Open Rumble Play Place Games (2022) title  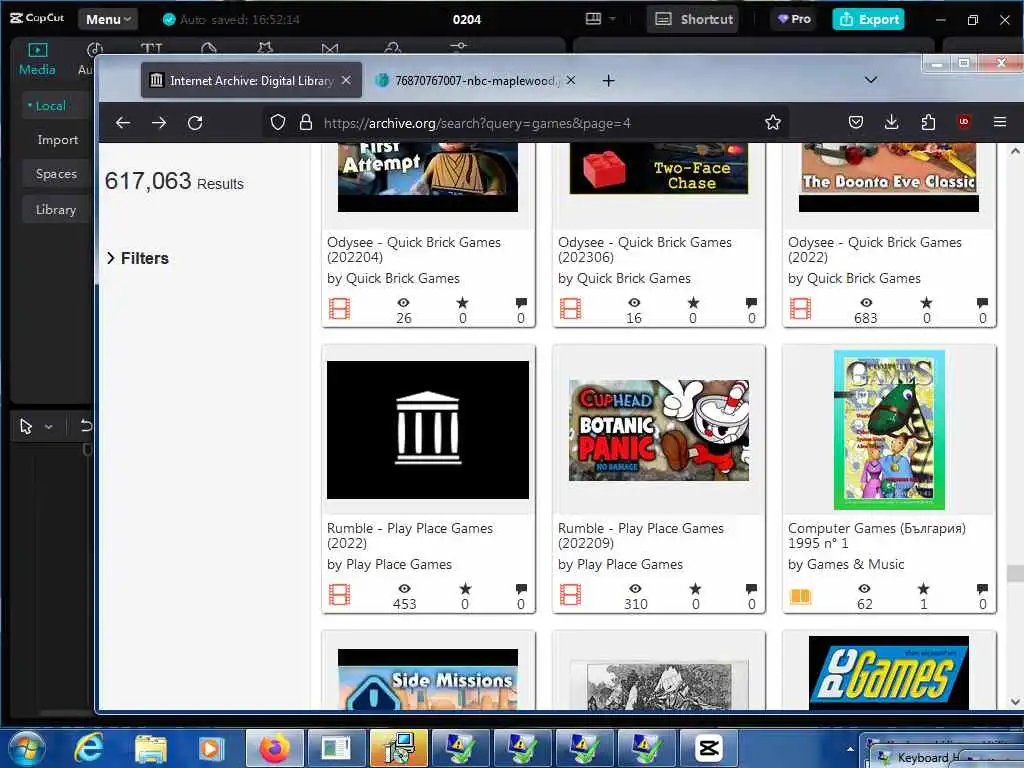click(409, 536)
